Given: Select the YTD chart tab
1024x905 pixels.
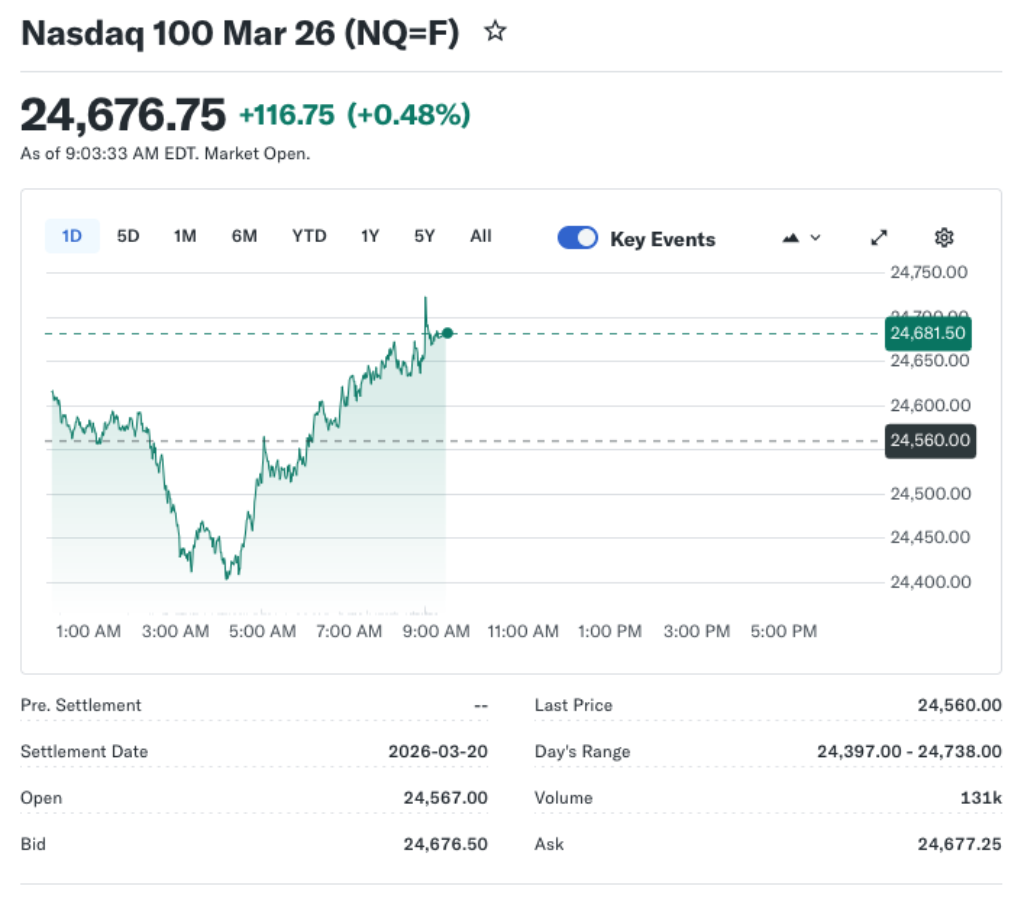Looking at the screenshot, I should point(309,236).
